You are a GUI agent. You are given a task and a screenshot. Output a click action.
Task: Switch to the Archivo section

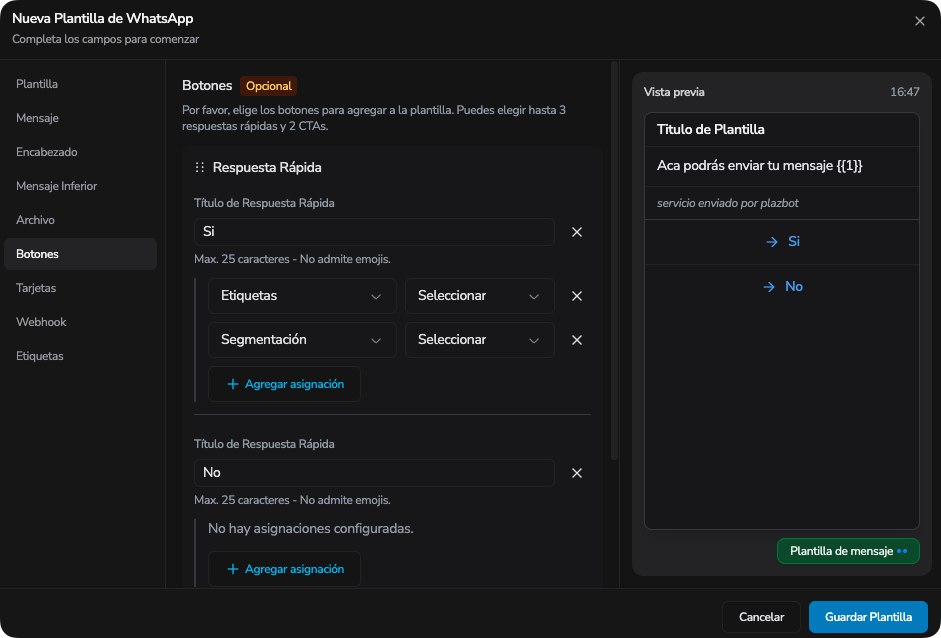80,220
